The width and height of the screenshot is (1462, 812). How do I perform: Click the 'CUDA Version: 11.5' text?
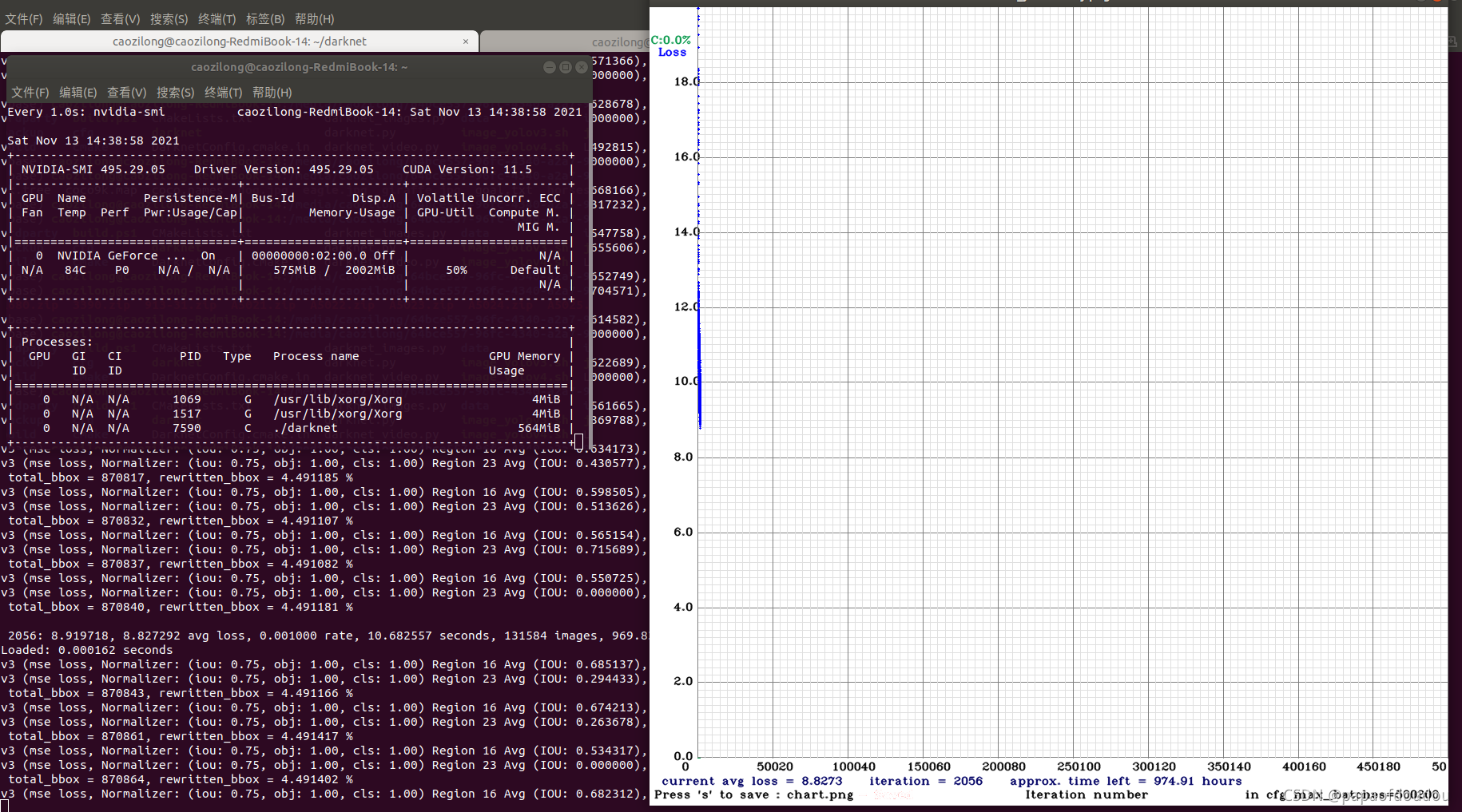(467, 169)
